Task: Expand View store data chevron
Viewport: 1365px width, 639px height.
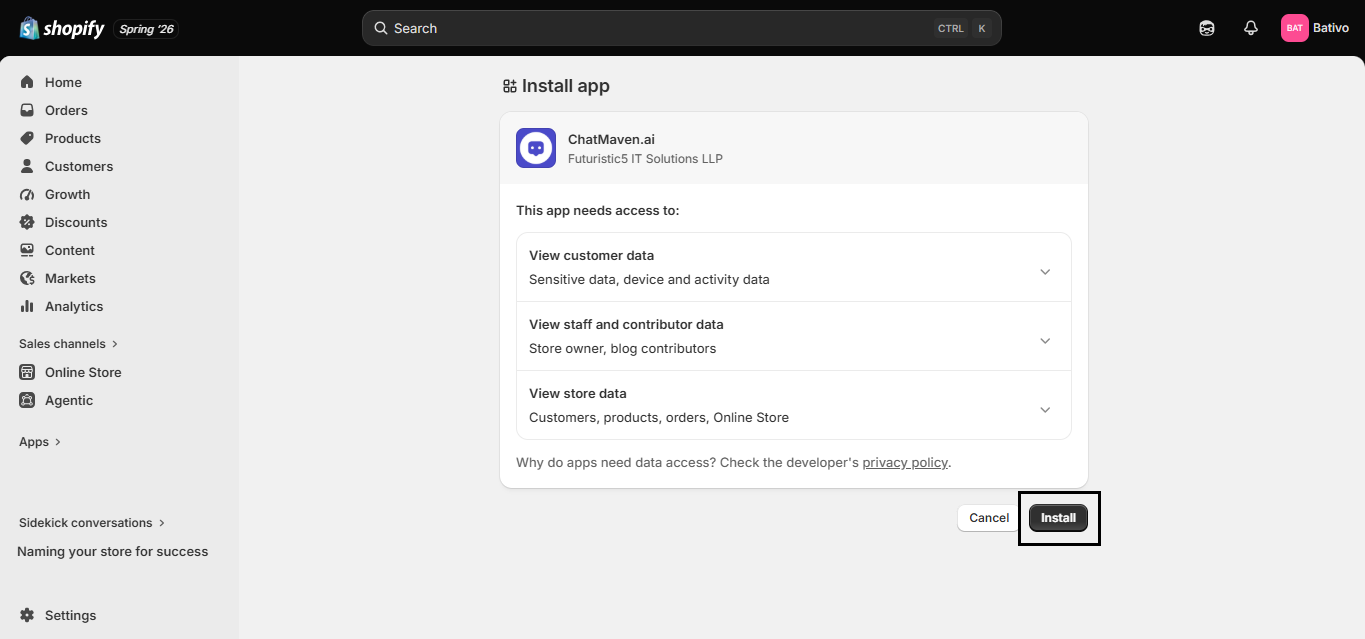Action: 1045,410
